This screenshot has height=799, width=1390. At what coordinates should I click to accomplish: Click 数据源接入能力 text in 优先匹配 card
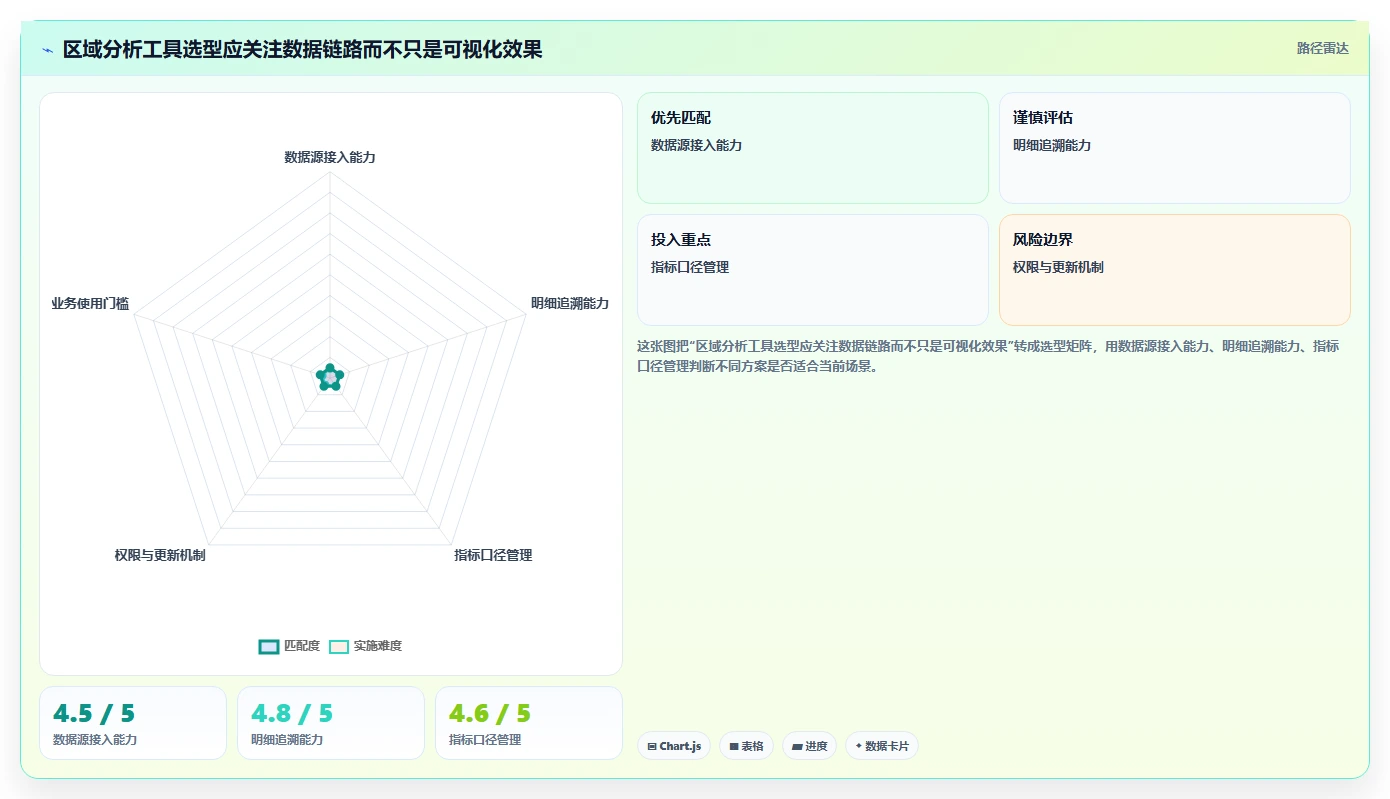pos(696,145)
